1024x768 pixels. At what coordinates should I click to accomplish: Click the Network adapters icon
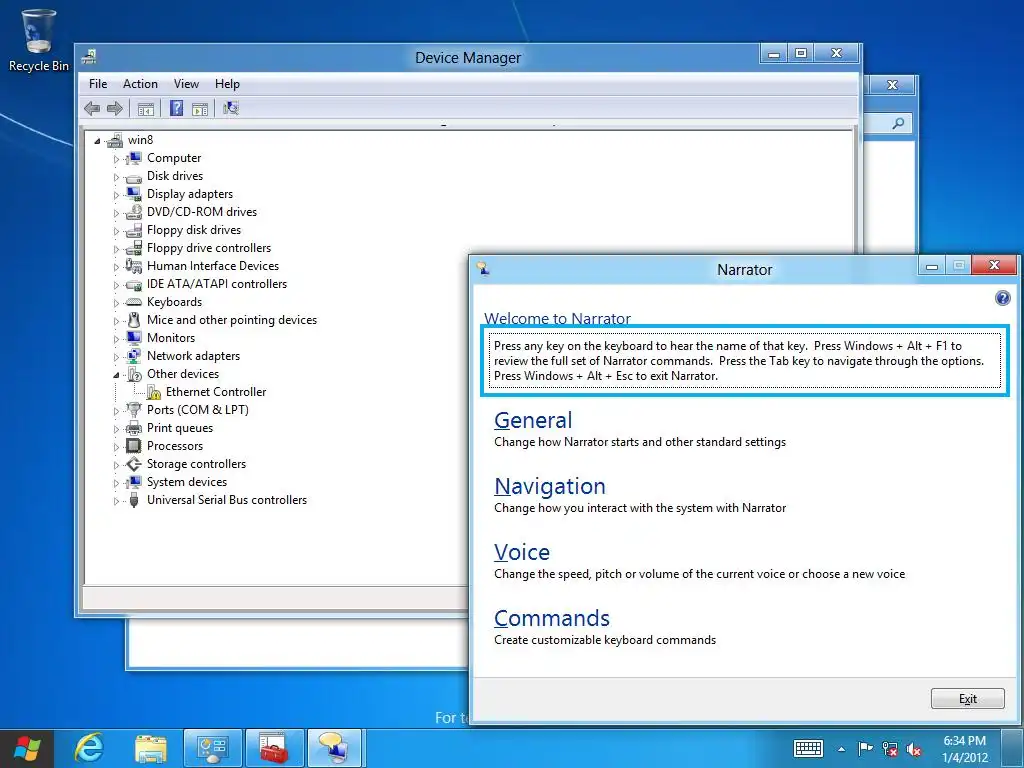pos(134,356)
